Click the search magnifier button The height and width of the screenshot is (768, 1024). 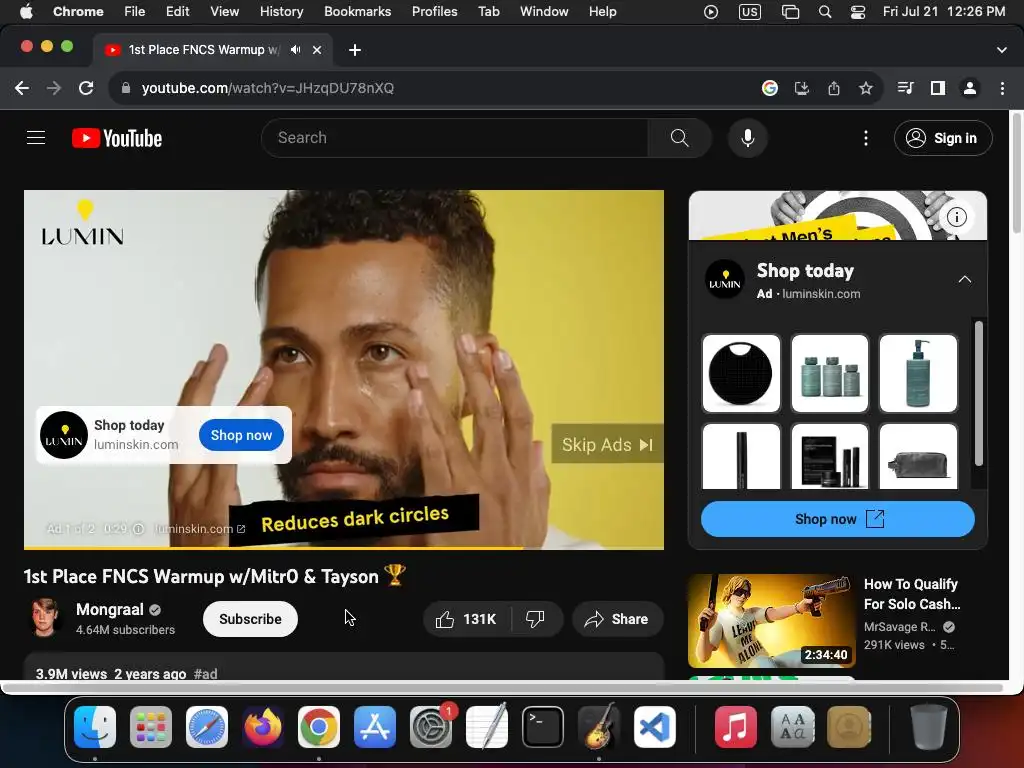[679, 138]
